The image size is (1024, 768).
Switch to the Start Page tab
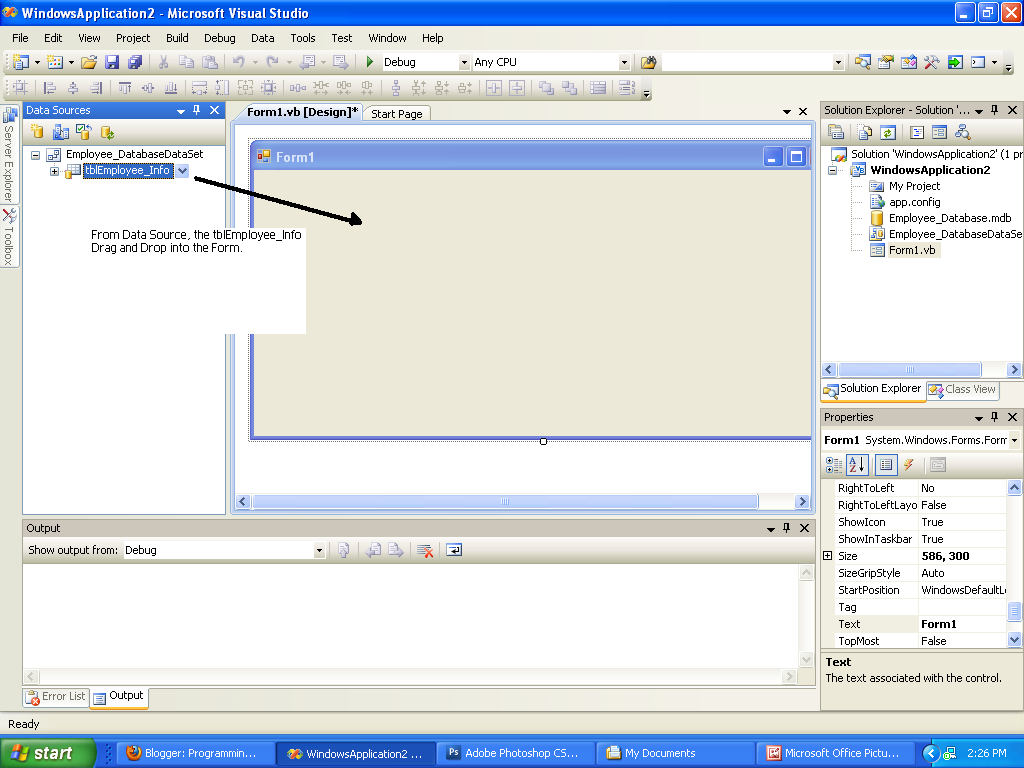(396, 114)
